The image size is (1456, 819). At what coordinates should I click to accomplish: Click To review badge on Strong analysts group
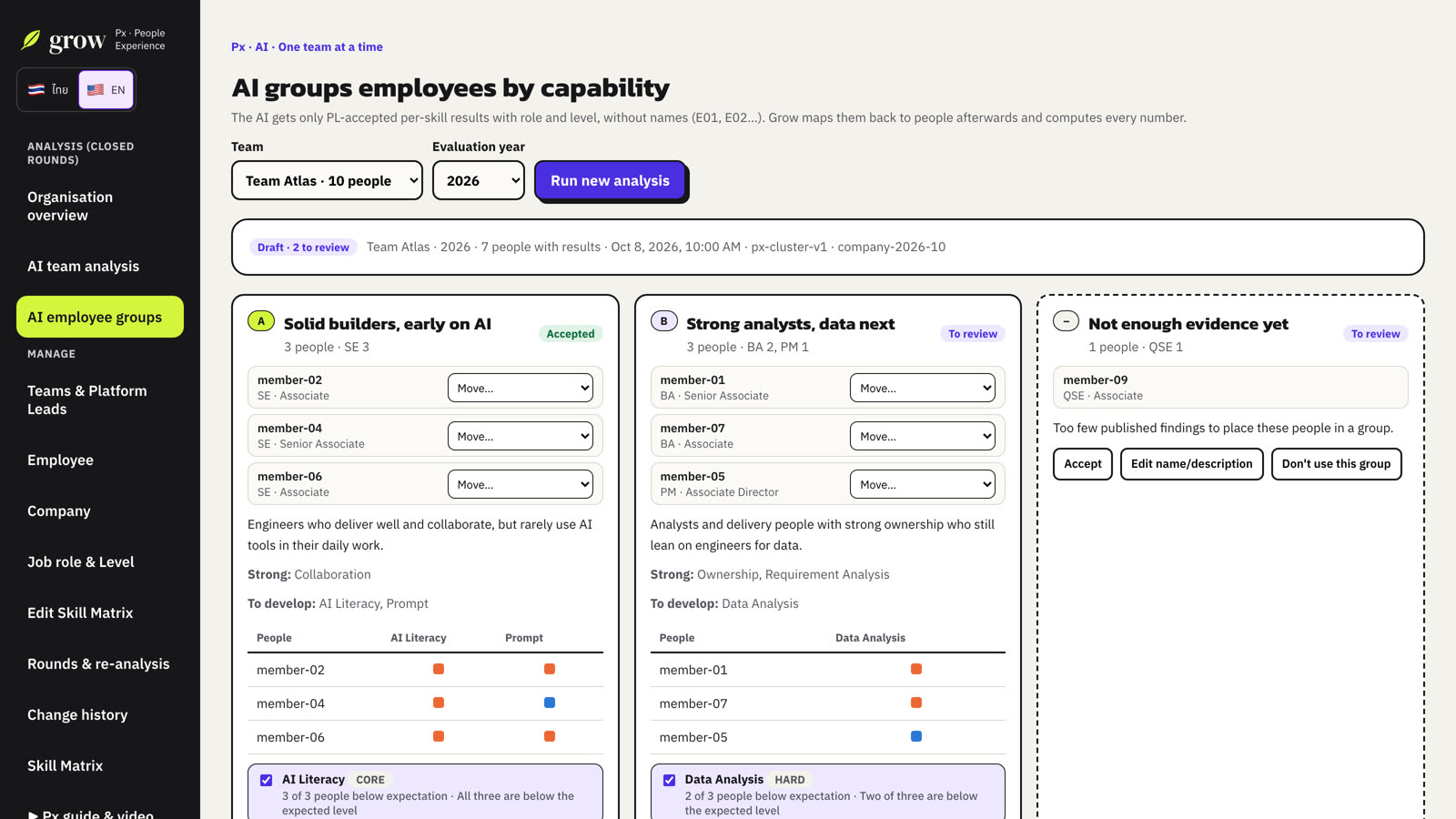click(973, 334)
